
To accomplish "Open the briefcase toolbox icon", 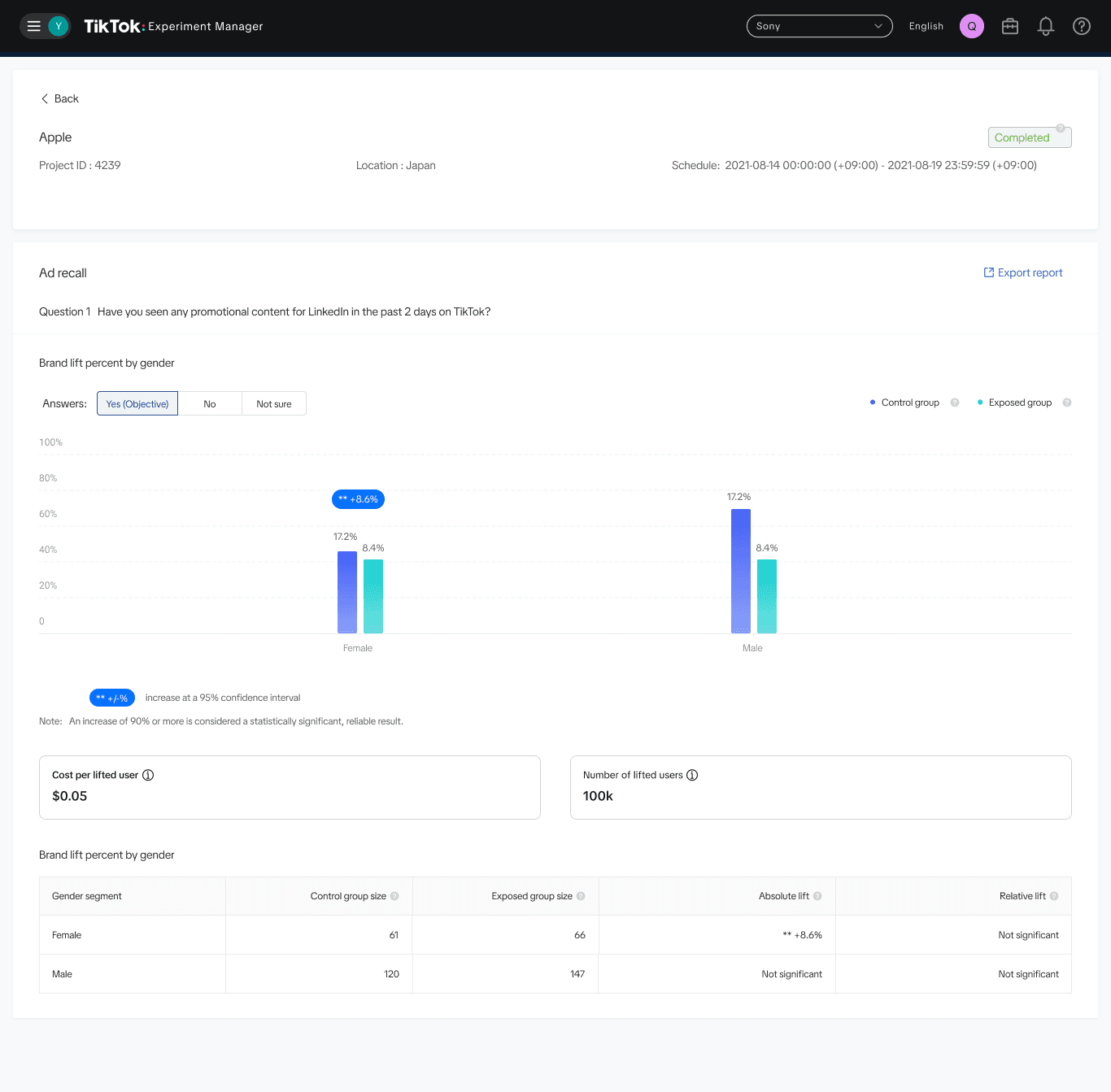I will click(1010, 26).
